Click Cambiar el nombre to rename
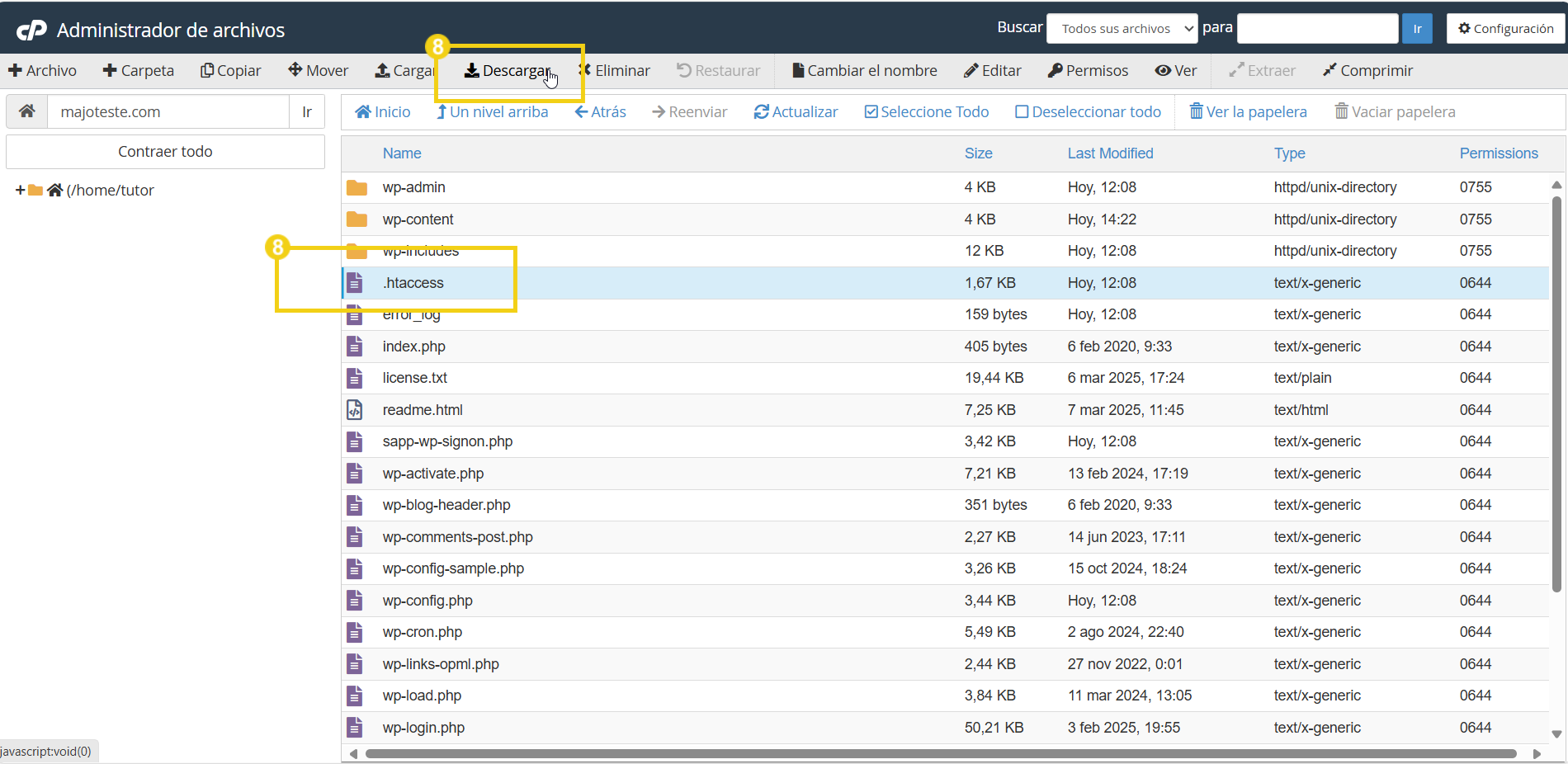This screenshot has width=1568, height=764. pyautogui.click(x=865, y=71)
